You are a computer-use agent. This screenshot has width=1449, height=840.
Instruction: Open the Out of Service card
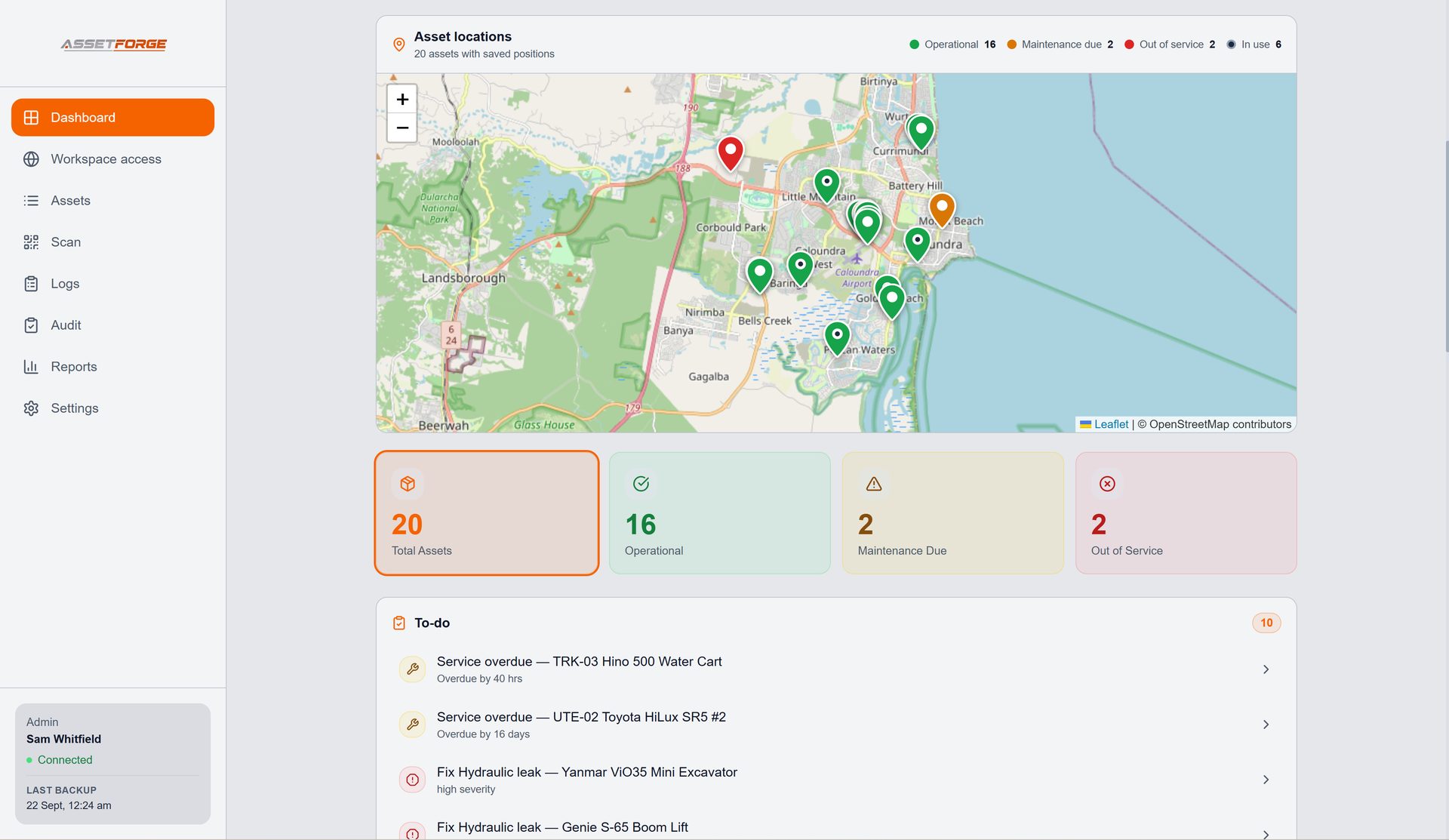(1186, 513)
